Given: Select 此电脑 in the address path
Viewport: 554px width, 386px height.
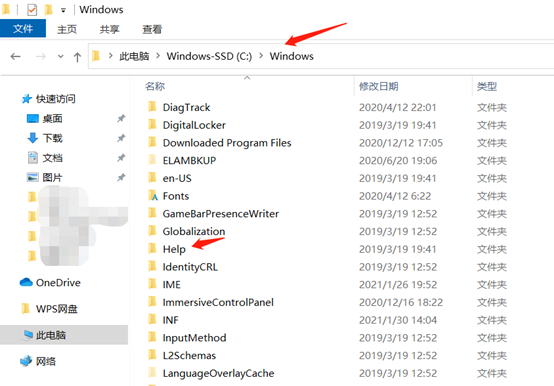Looking at the screenshot, I should click(134, 56).
